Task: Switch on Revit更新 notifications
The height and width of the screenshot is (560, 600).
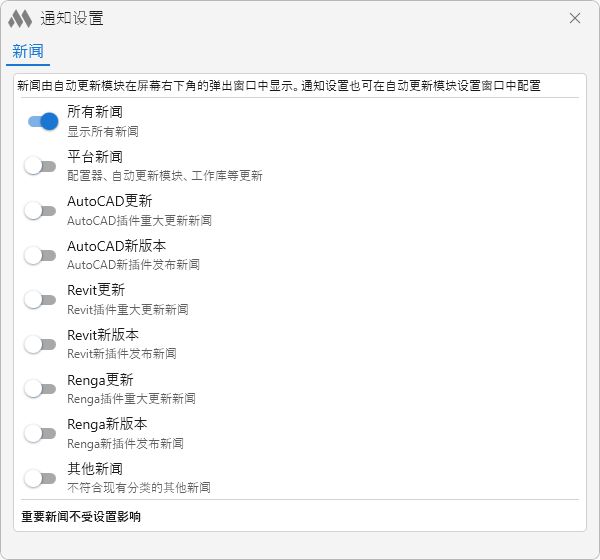Action: pos(40,300)
